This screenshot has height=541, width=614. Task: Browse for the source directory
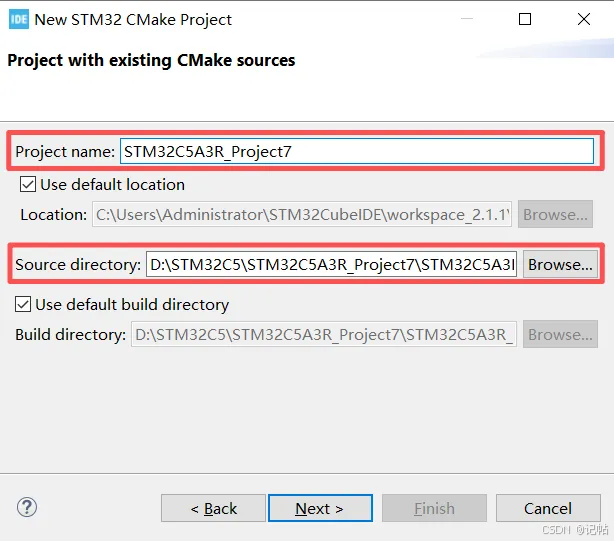(560, 264)
